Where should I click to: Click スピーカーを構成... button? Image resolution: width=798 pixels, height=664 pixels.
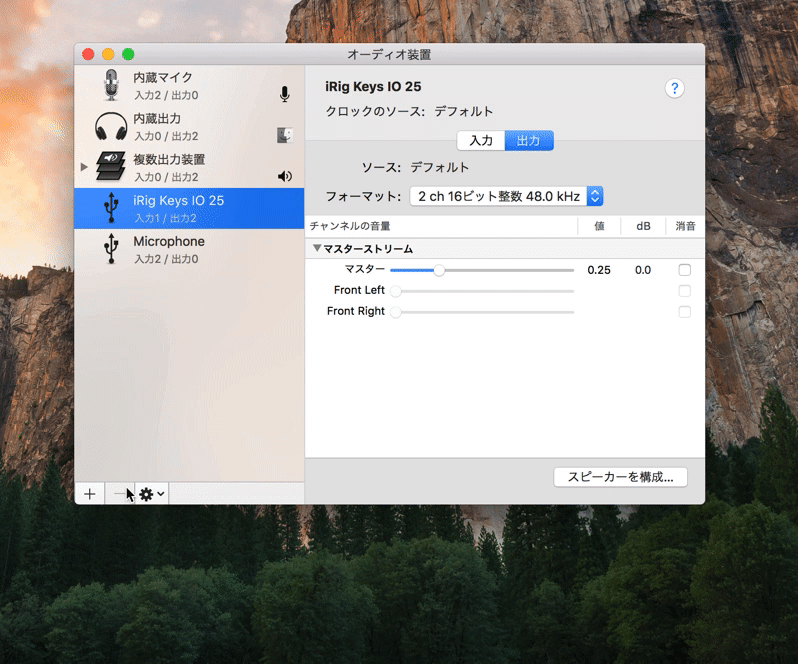pyautogui.click(x=620, y=477)
